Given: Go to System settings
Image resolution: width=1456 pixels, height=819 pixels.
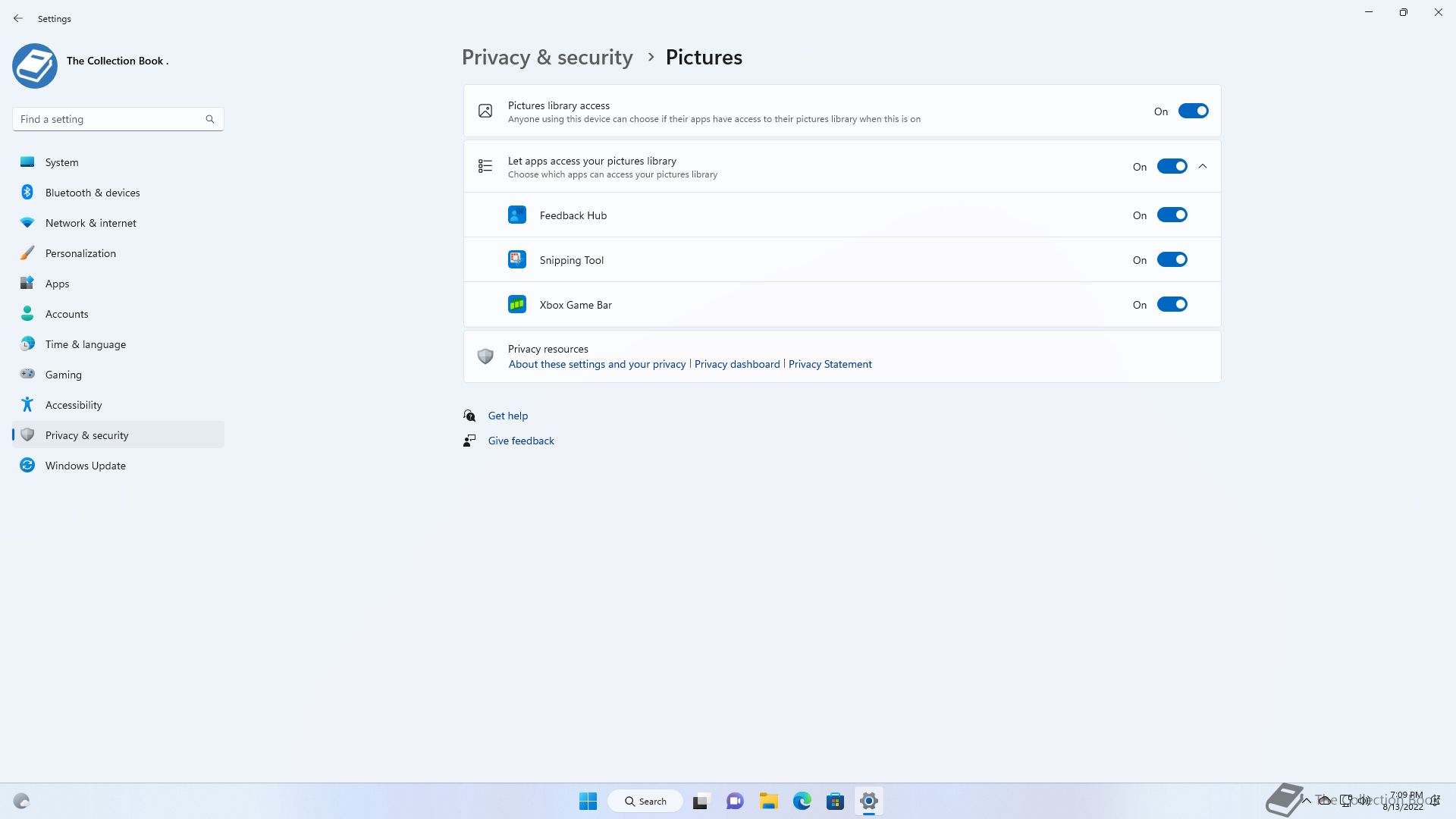Looking at the screenshot, I should (118, 162).
